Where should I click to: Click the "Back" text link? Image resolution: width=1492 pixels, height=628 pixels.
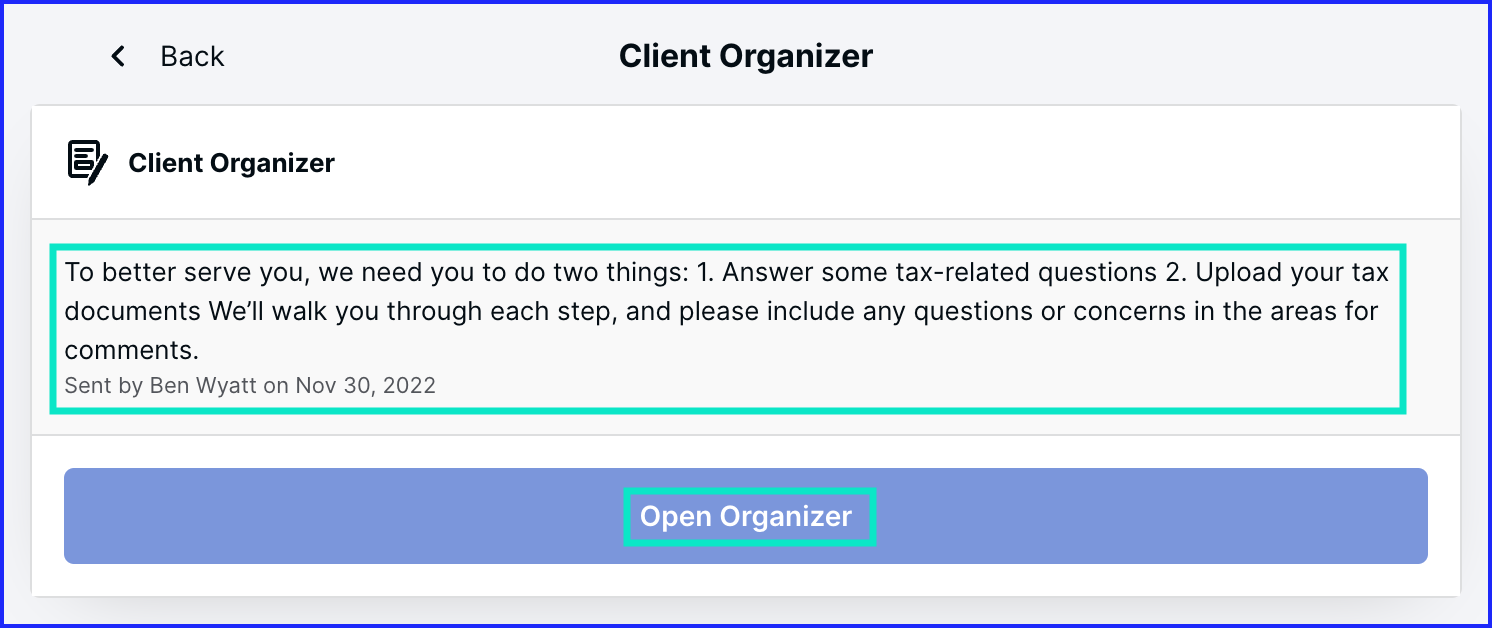(x=192, y=56)
